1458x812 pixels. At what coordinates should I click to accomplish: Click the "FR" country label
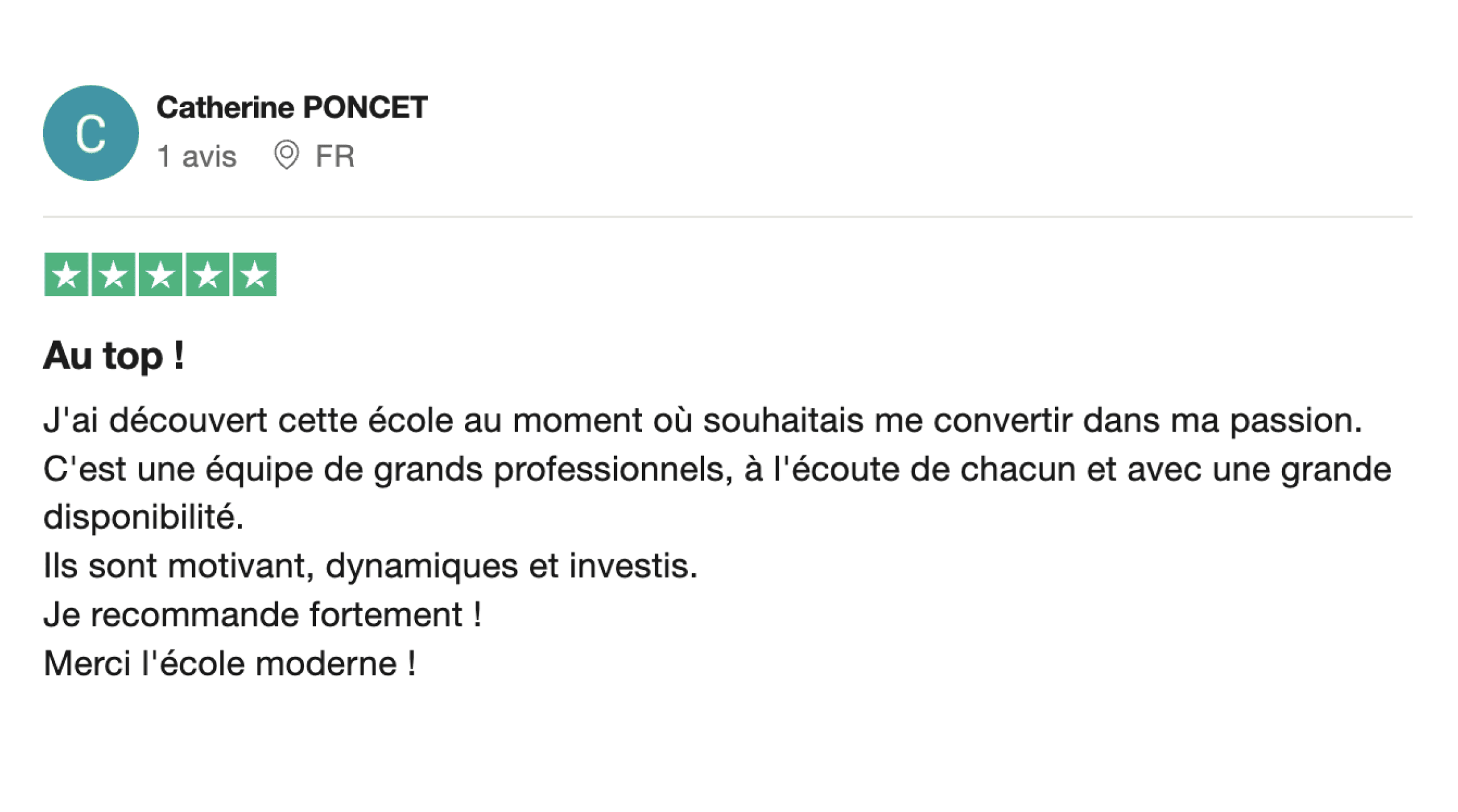[x=335, y=156]
